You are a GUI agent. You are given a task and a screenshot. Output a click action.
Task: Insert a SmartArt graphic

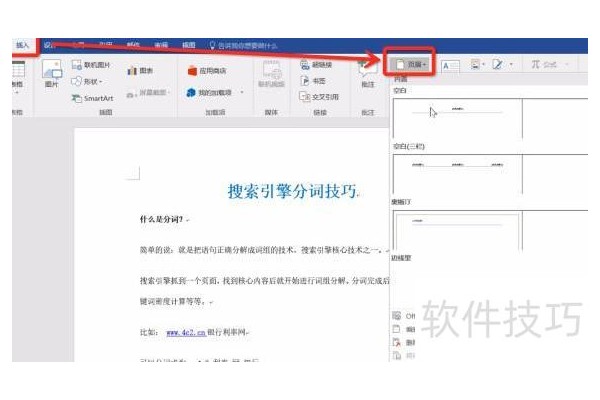pyautogui.click(x=93, y=98)
